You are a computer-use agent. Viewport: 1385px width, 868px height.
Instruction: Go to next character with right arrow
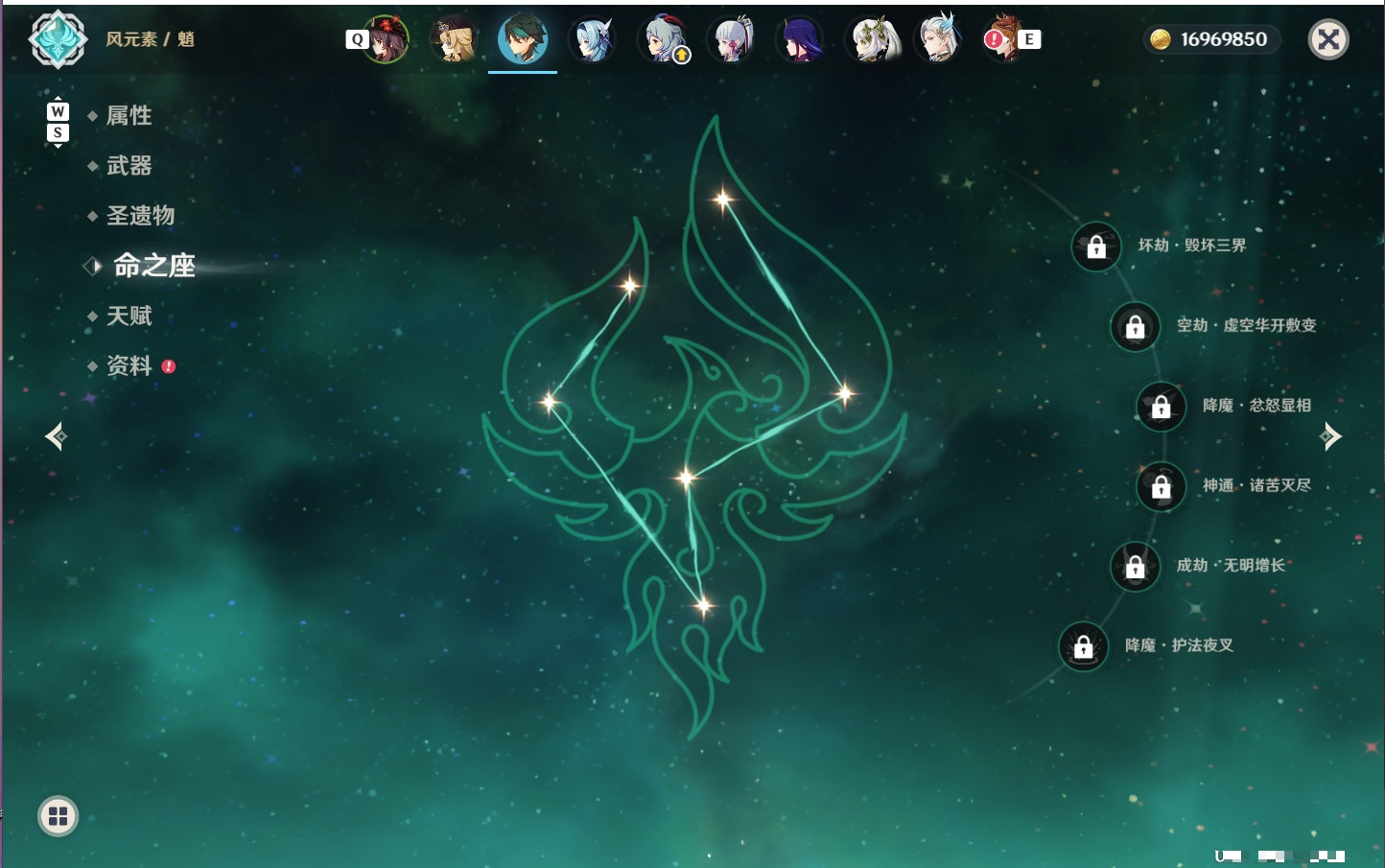coord(1330,436)
